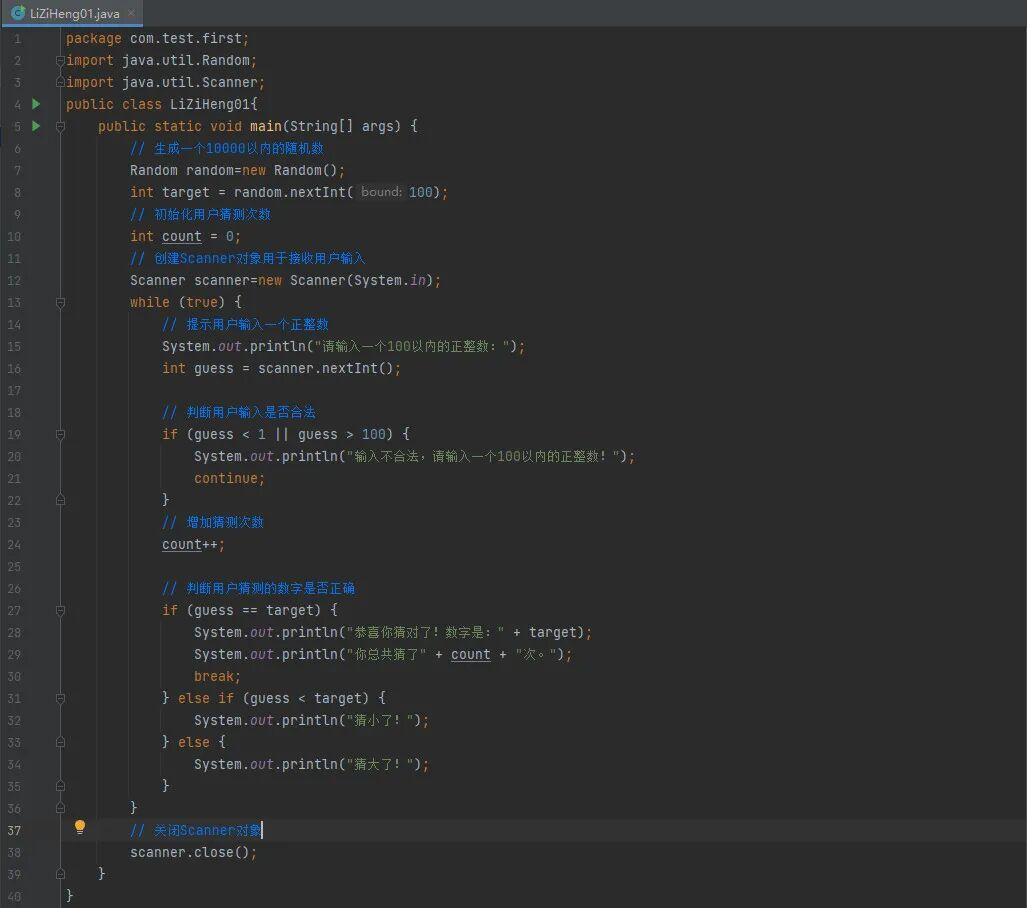Place cursor on scanner.close() statement
The width and height of the screenshot is (1027, 908).
(x=193, y=852)
